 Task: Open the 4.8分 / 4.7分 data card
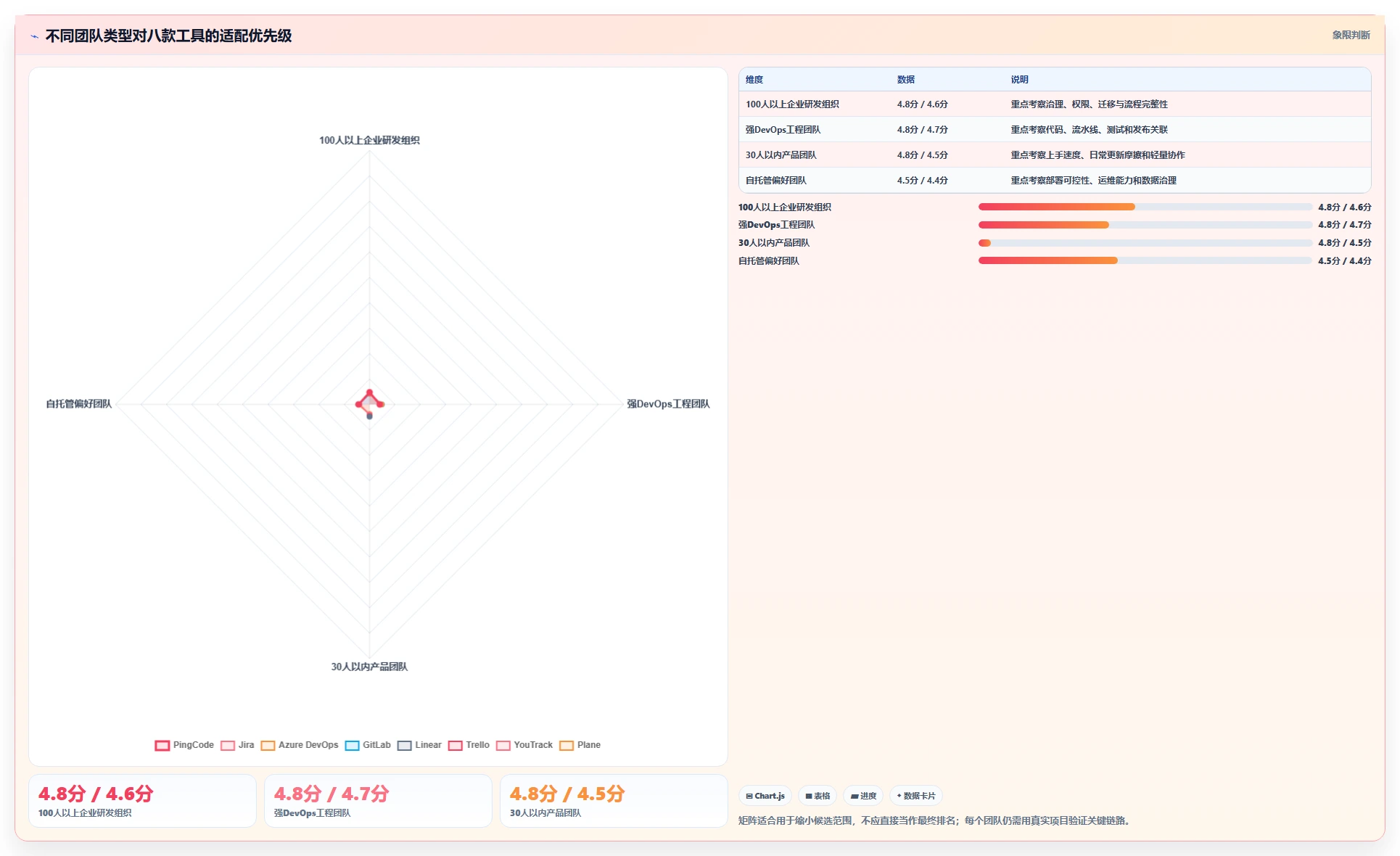point(378,801)
